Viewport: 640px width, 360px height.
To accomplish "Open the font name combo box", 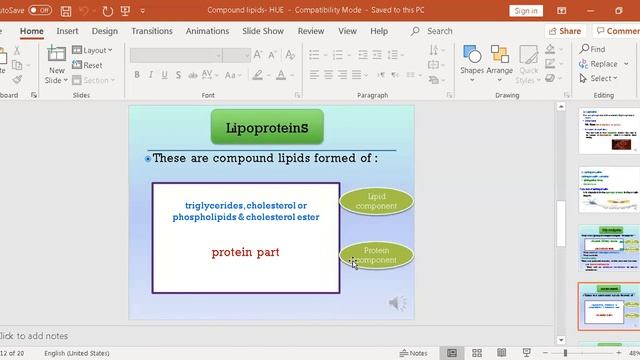I will tap(176, 55).
